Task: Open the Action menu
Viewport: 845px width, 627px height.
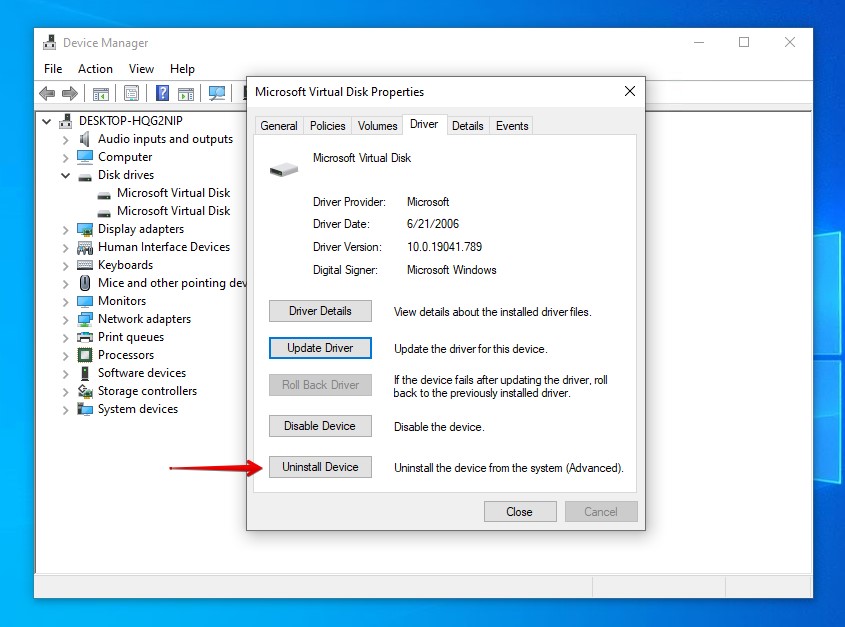Action: [x=95, y=69]
